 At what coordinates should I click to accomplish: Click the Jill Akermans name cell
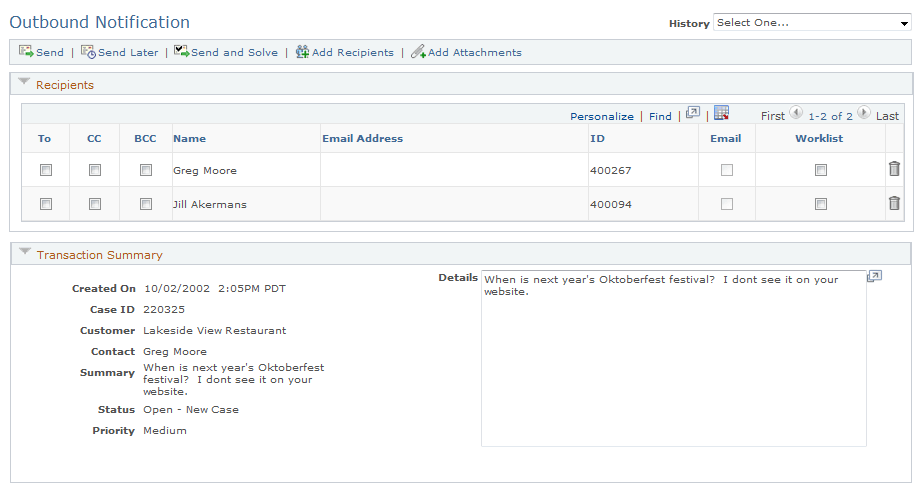(x=210, y=205)
